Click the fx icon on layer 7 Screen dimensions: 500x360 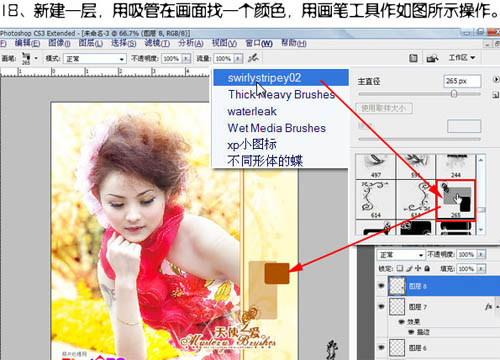488,307
